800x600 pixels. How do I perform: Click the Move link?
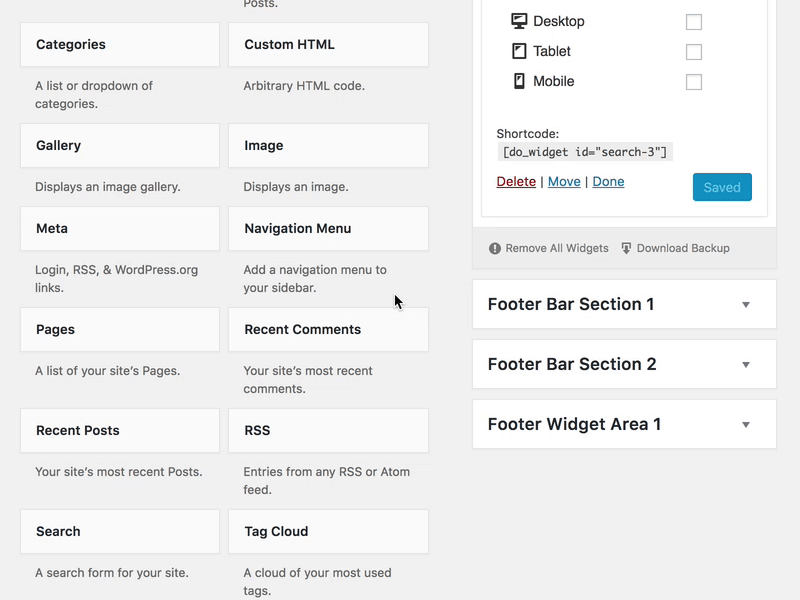[x=564, y=182]
